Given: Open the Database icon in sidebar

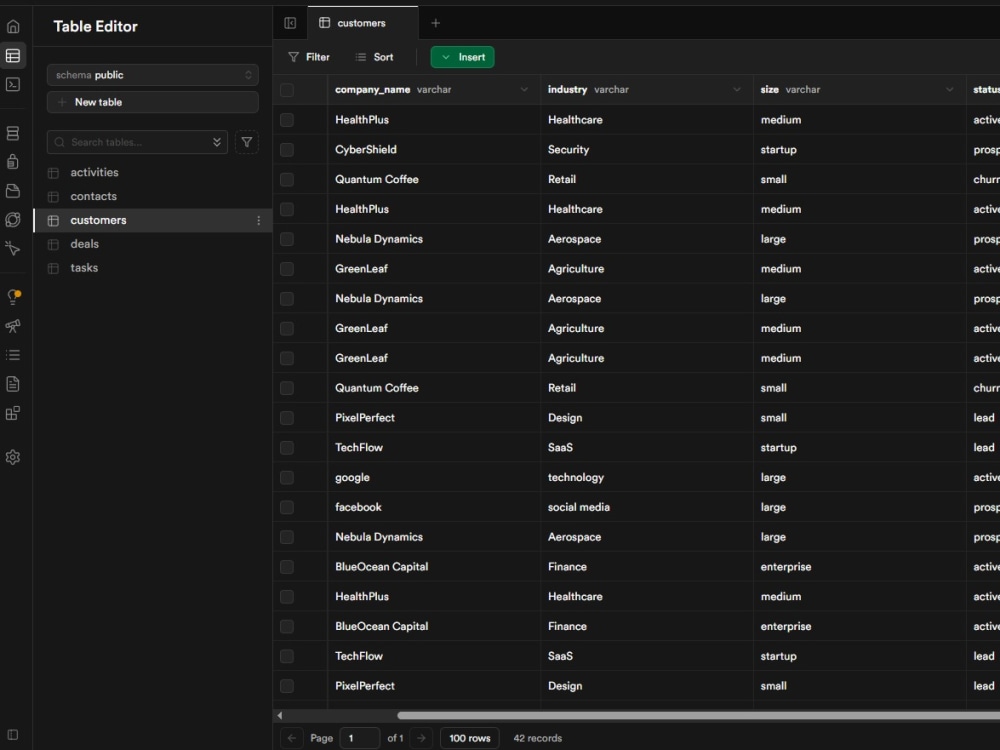Looking at the screenshot, I should pyautogui.click(x=13, y=133).
